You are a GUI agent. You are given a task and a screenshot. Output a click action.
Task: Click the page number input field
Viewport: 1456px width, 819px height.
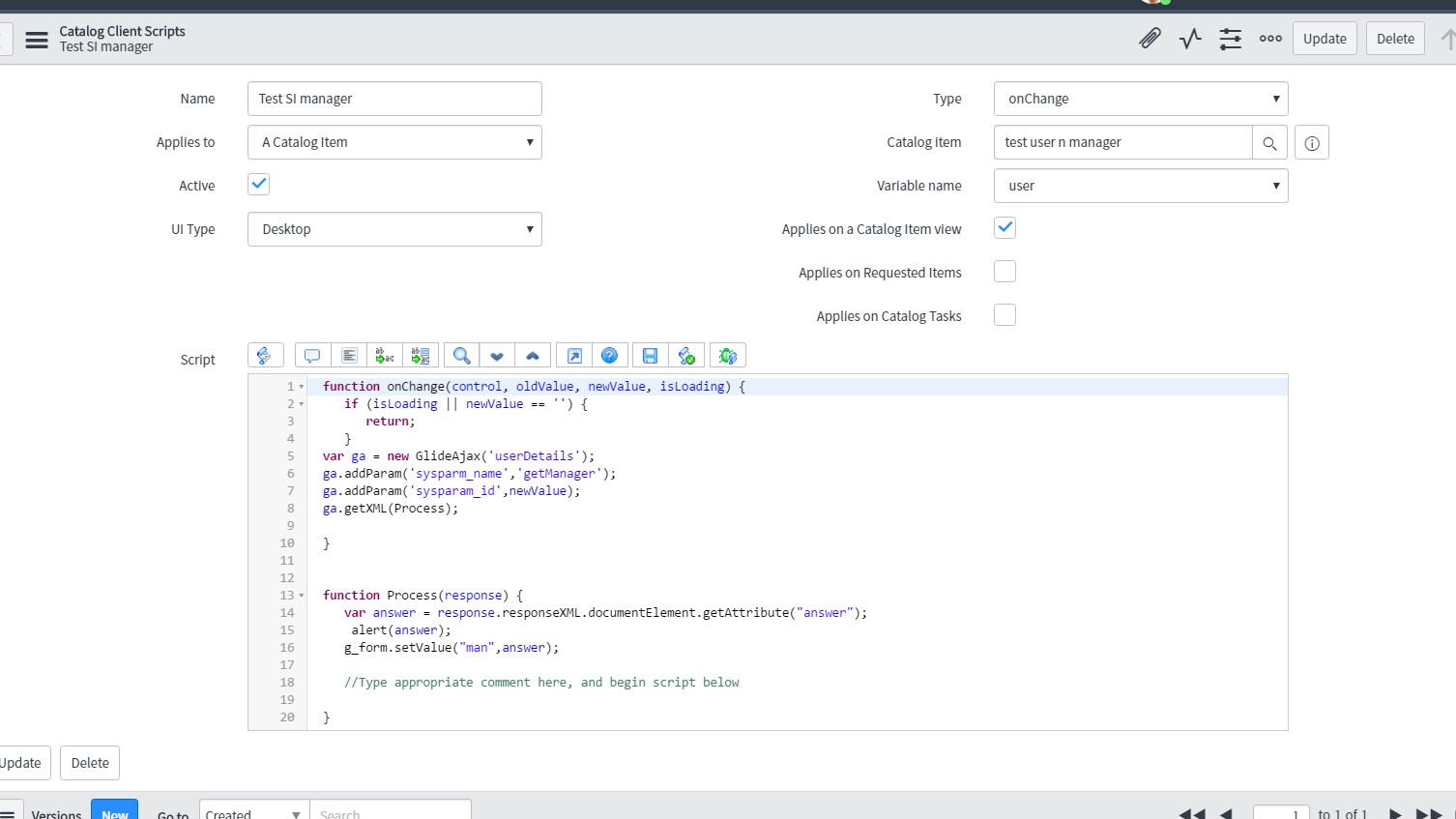(x=1281, y=812)
